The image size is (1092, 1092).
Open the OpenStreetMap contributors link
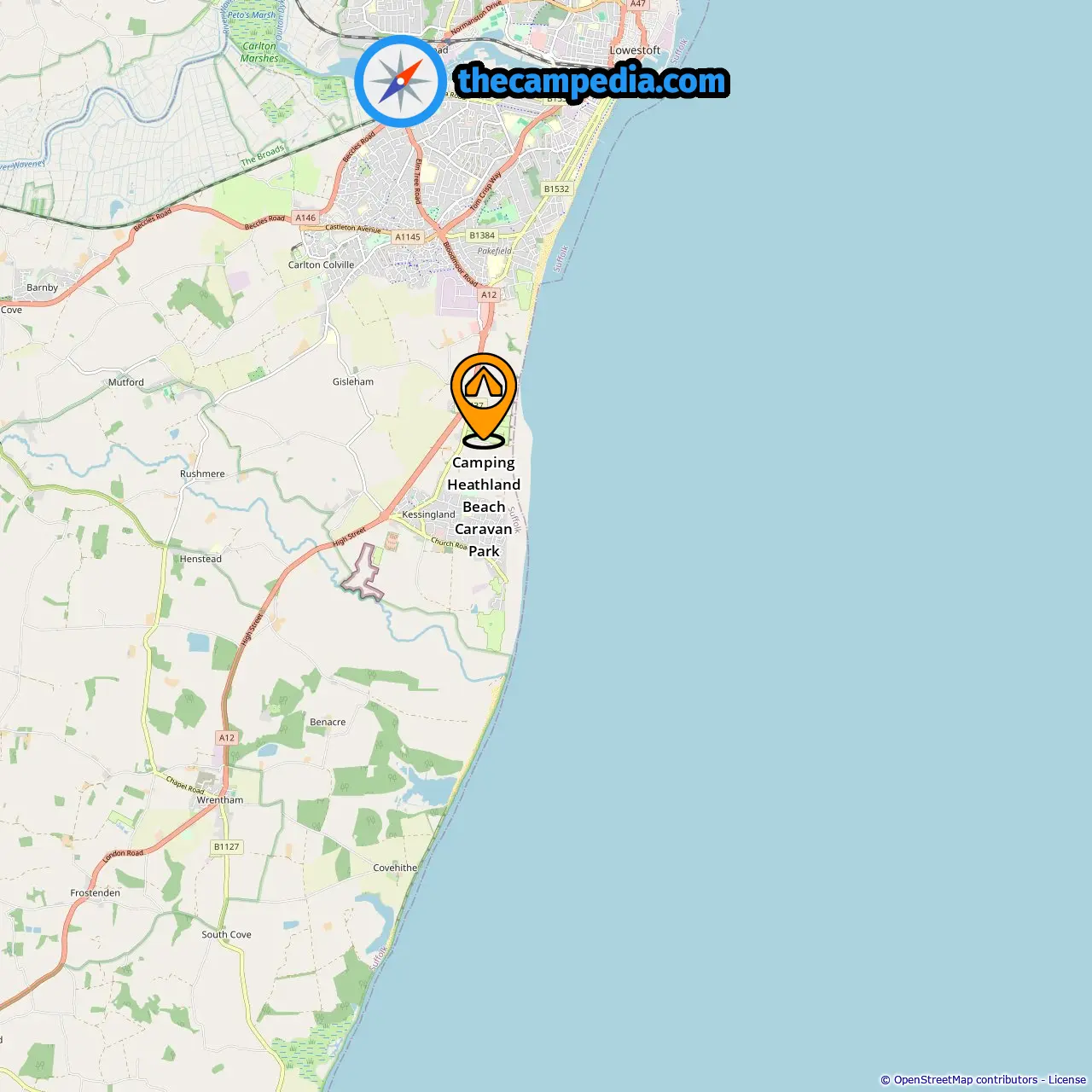pos(966,1080)
